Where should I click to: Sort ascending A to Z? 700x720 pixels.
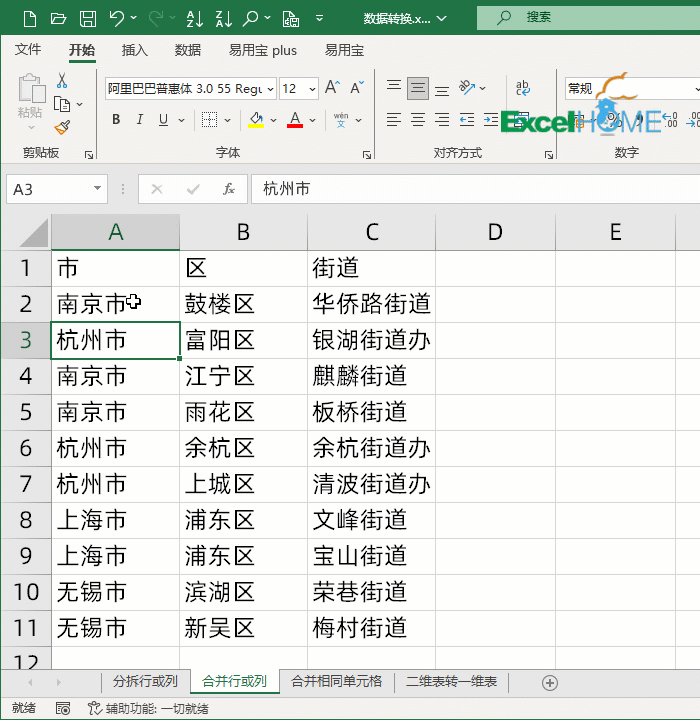pyautogui.click(x=195, y=18)
